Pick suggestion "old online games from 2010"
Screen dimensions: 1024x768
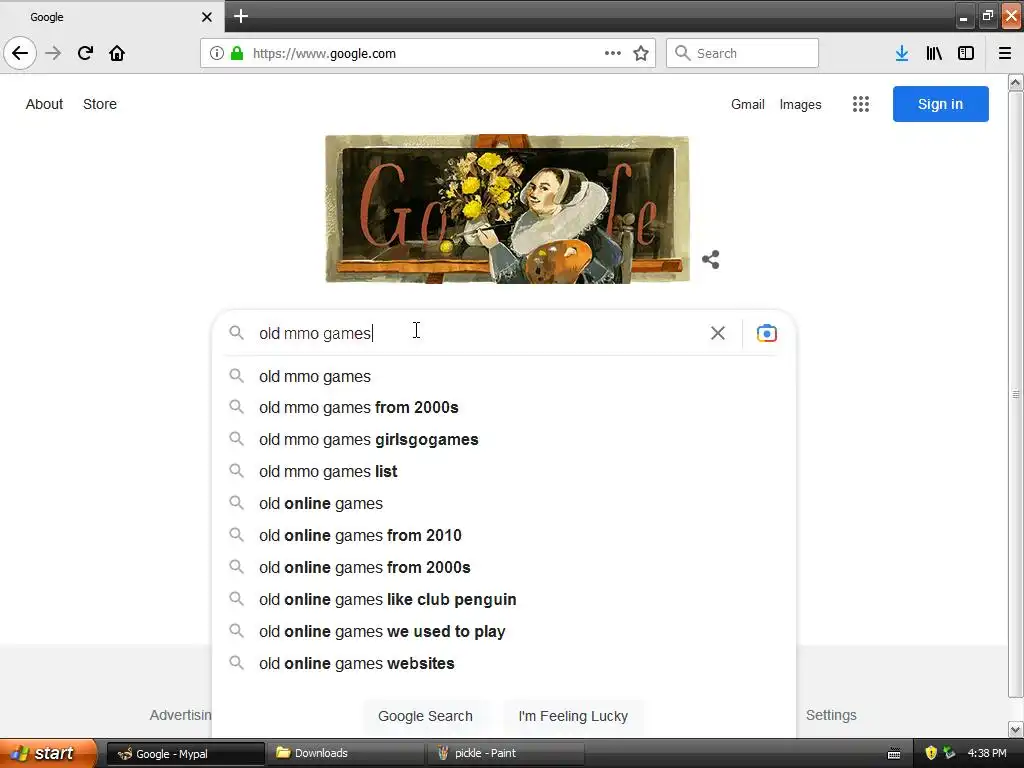(504, 536)
